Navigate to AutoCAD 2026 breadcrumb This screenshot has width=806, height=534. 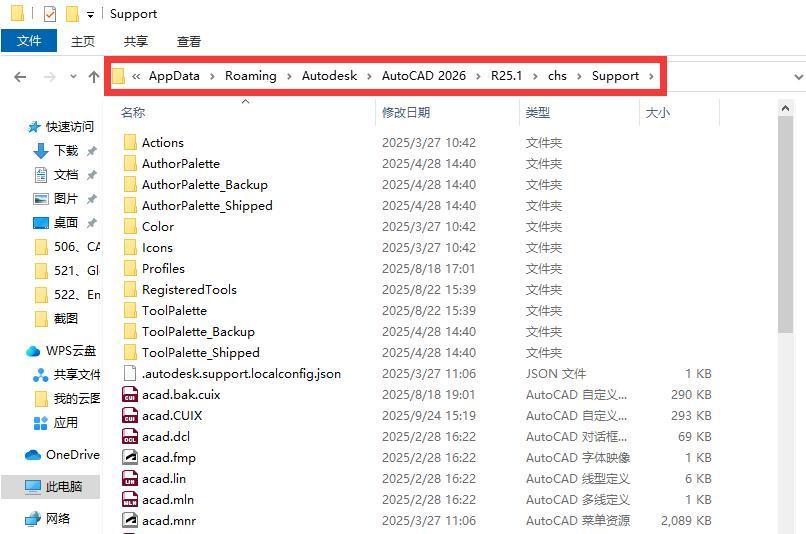click(x=424, y=76)
